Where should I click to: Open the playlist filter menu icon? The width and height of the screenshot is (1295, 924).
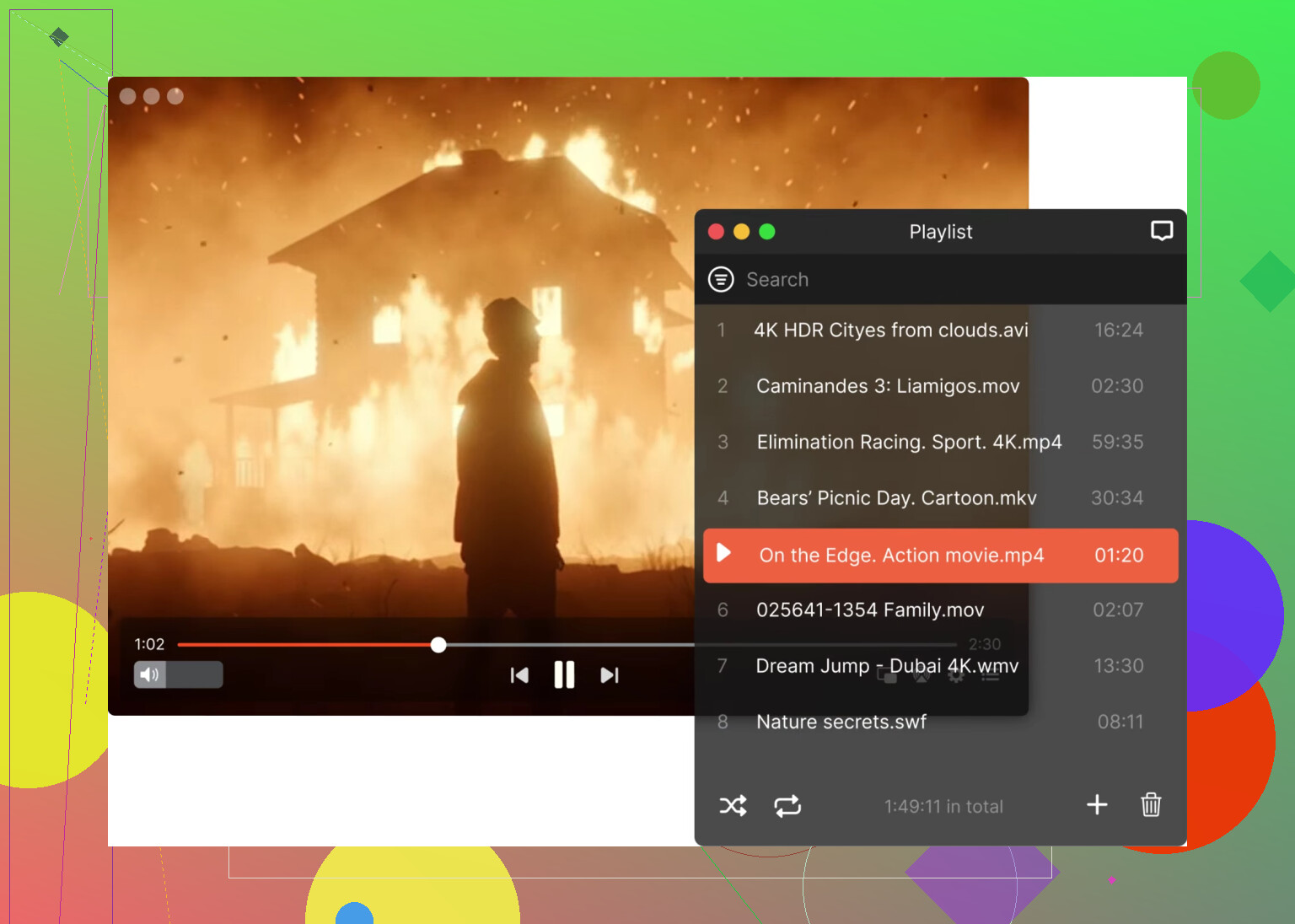(x=721, y=279)
